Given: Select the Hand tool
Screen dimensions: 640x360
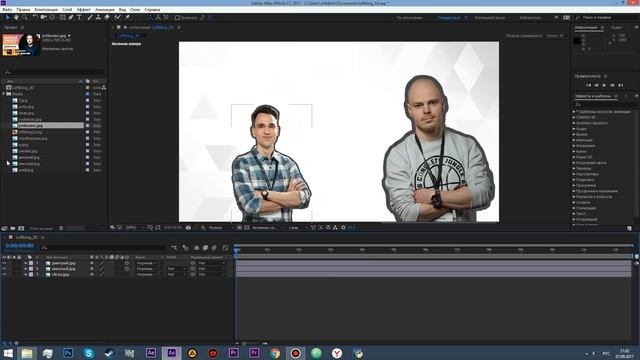Looking at the screenshot, I should click(x=16, y=18).
